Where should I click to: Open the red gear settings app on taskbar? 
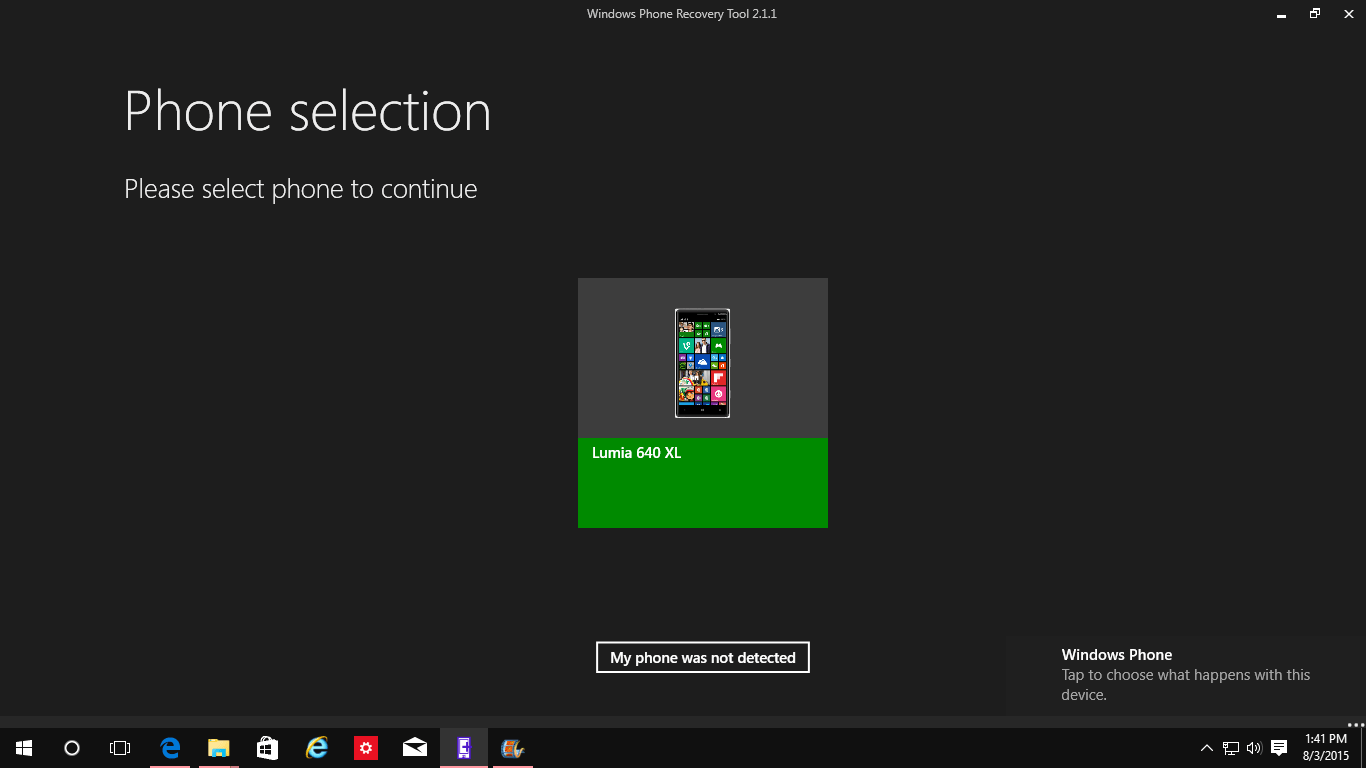click(x=365, y=747)
